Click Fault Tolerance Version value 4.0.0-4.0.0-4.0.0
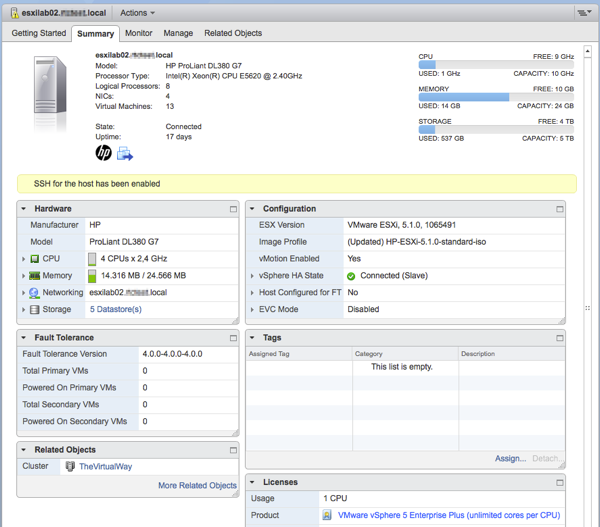 click(172, 354)
